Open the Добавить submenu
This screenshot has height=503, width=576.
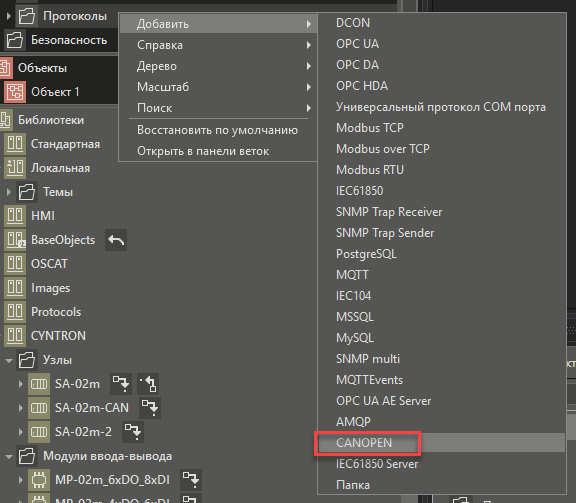pos(218,24)
